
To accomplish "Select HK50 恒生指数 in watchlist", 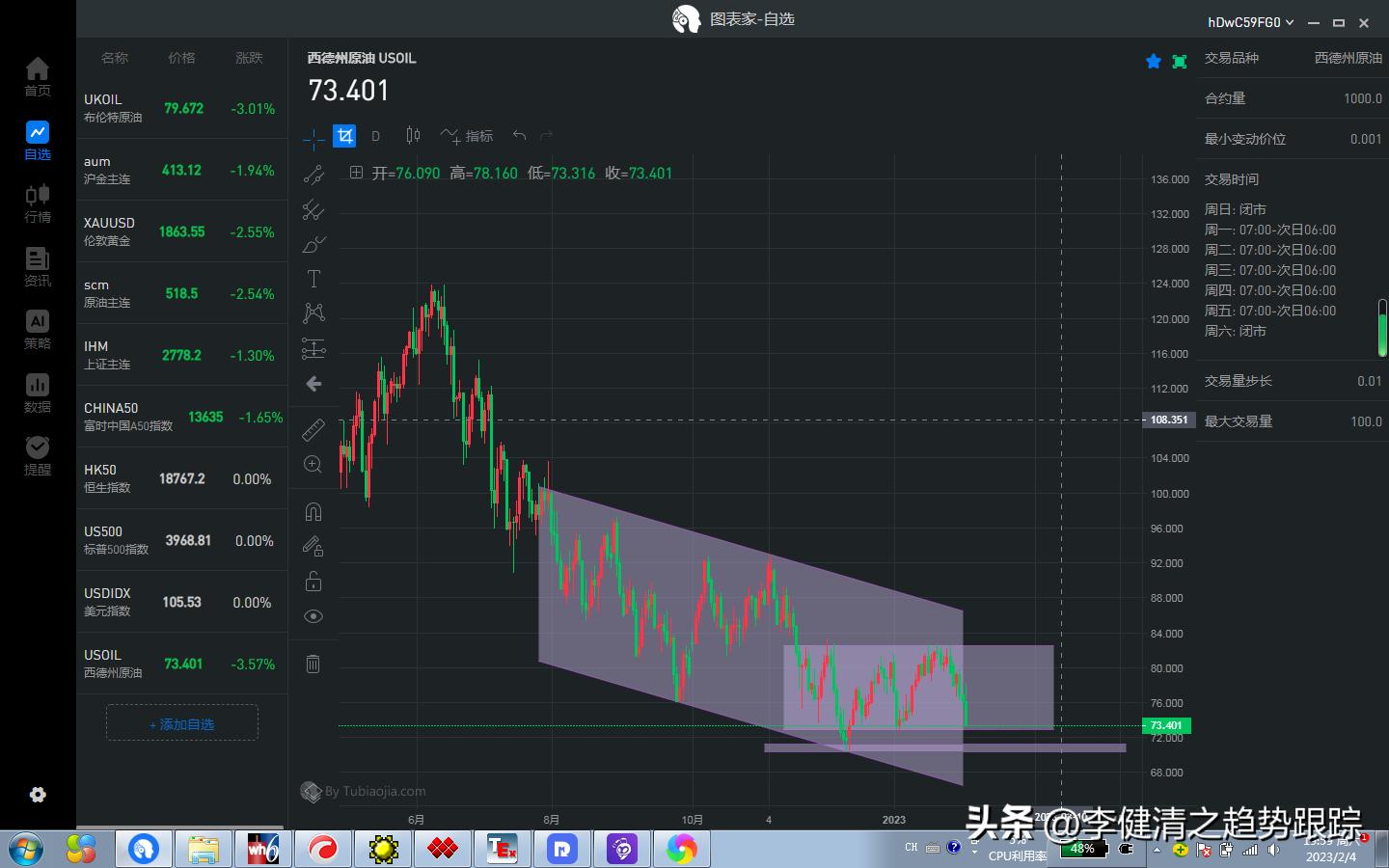I will click(182, 478).
